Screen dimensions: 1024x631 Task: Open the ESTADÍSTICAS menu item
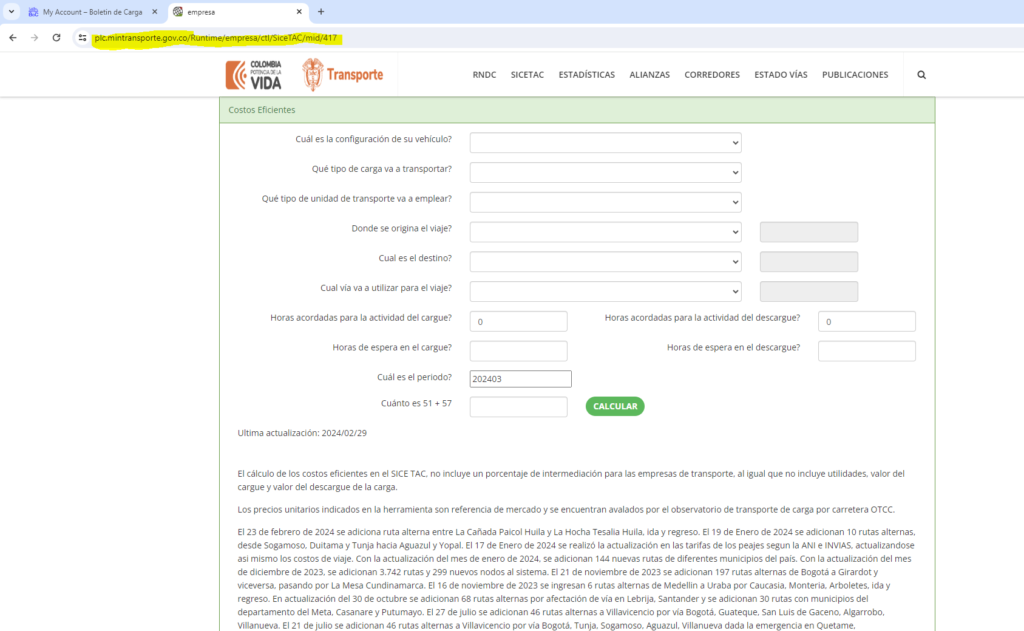586,75
